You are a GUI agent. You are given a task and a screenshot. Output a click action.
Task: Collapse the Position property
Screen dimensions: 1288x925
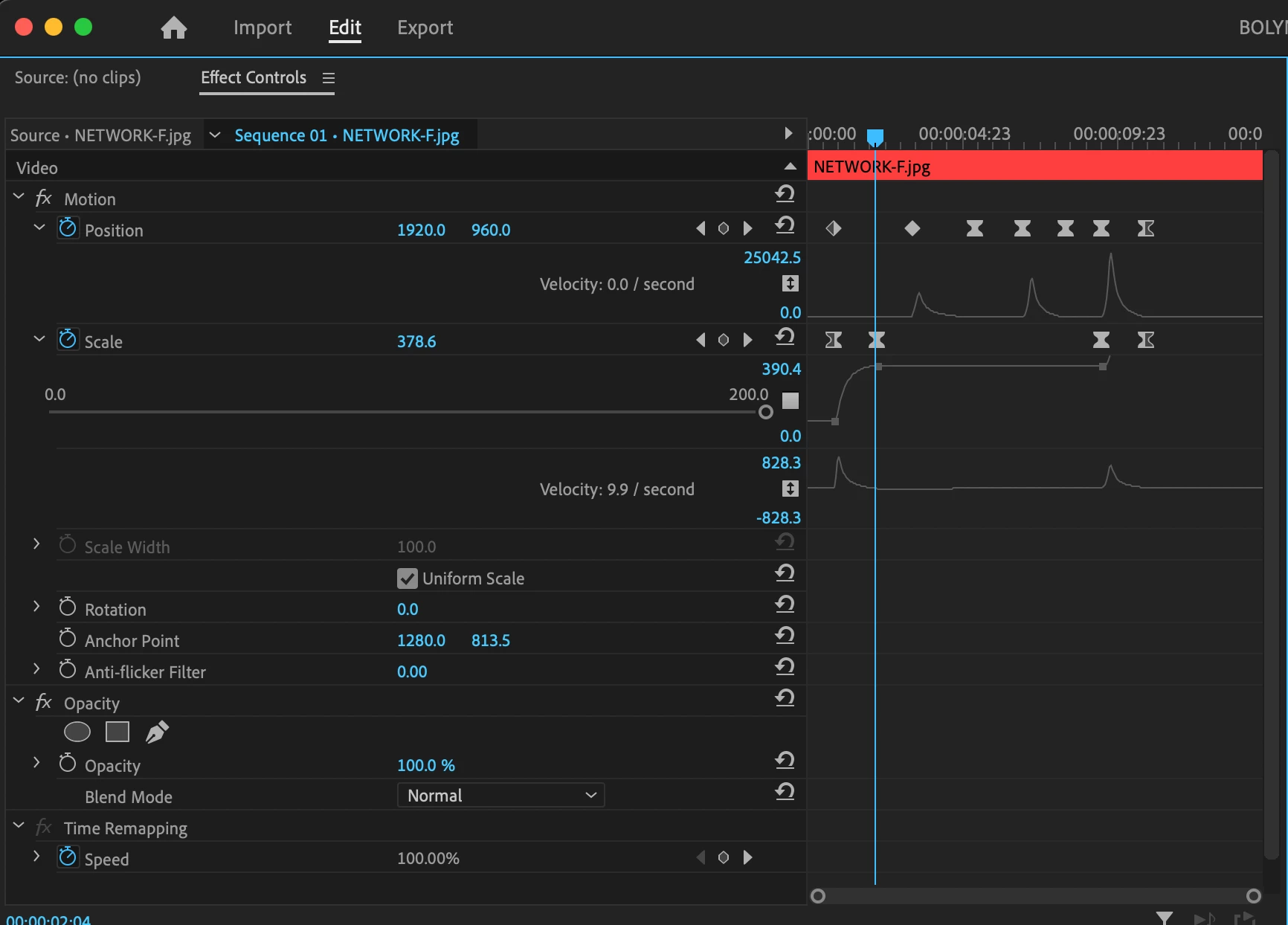point(39,228)
